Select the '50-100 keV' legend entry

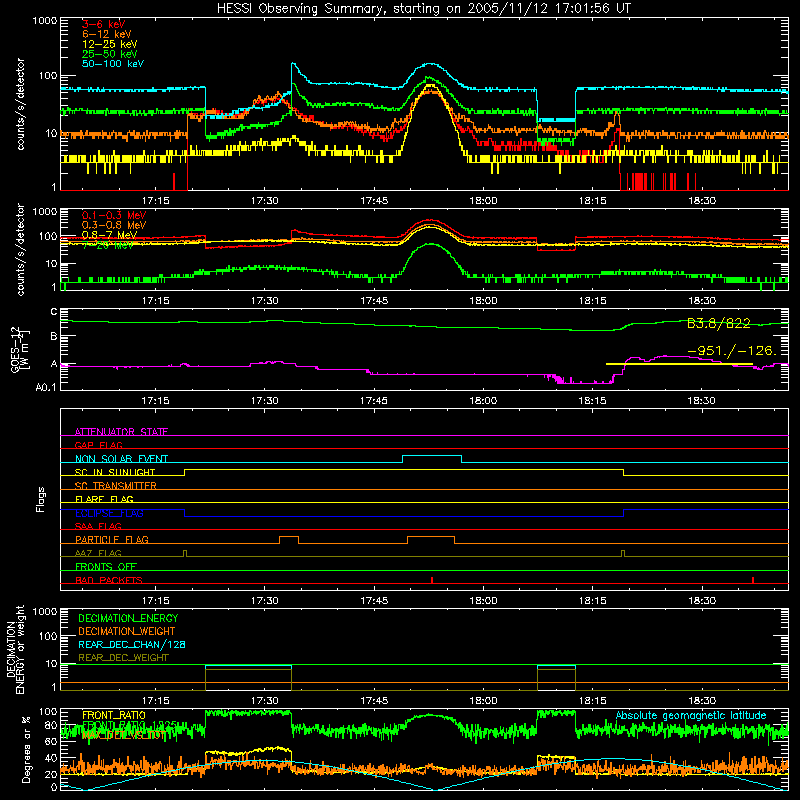(112, 63)
